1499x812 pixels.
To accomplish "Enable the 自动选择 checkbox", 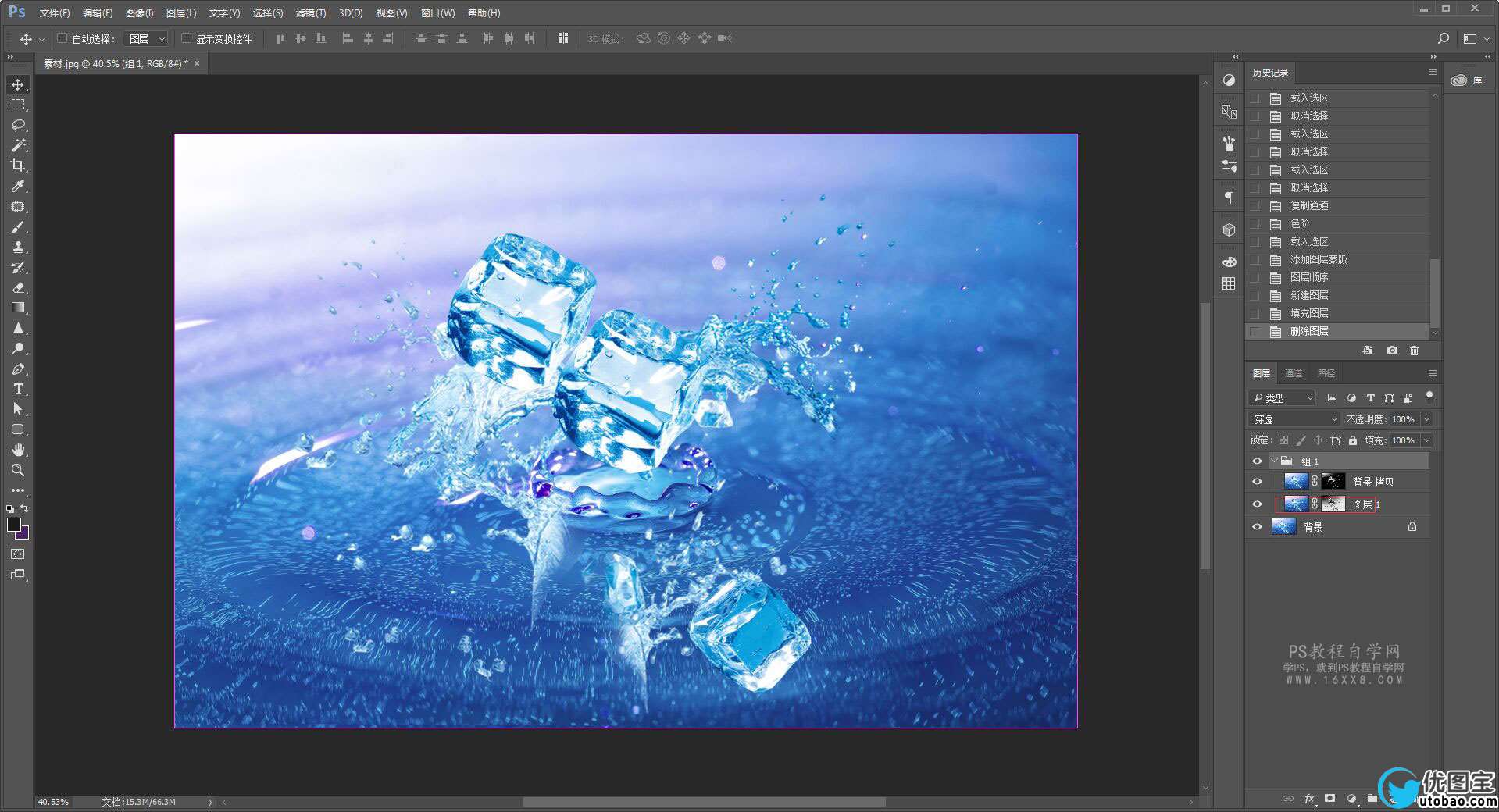I will pyautogui.click(x=62, y=38).
